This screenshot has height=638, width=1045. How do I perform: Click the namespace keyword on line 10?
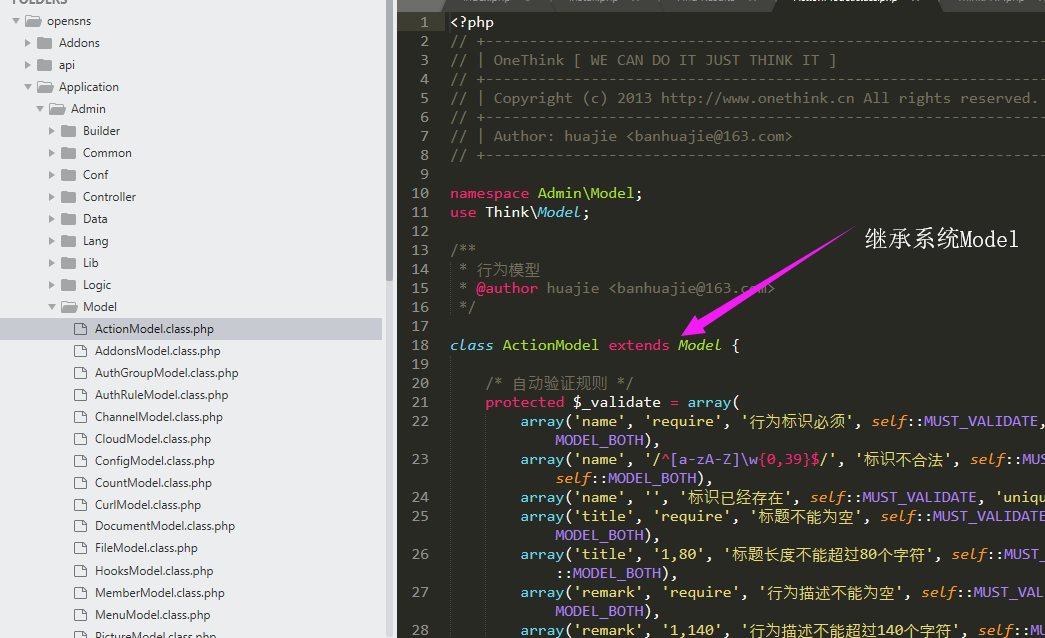coord(489,194)
